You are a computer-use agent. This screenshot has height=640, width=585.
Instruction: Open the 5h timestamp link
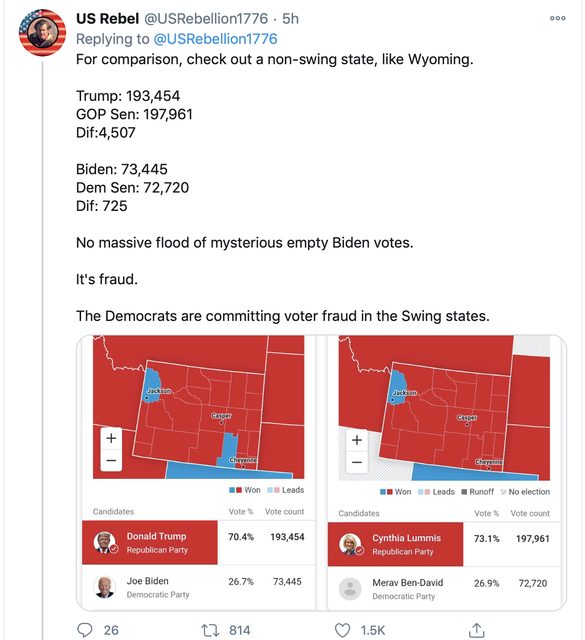[290, 18]
